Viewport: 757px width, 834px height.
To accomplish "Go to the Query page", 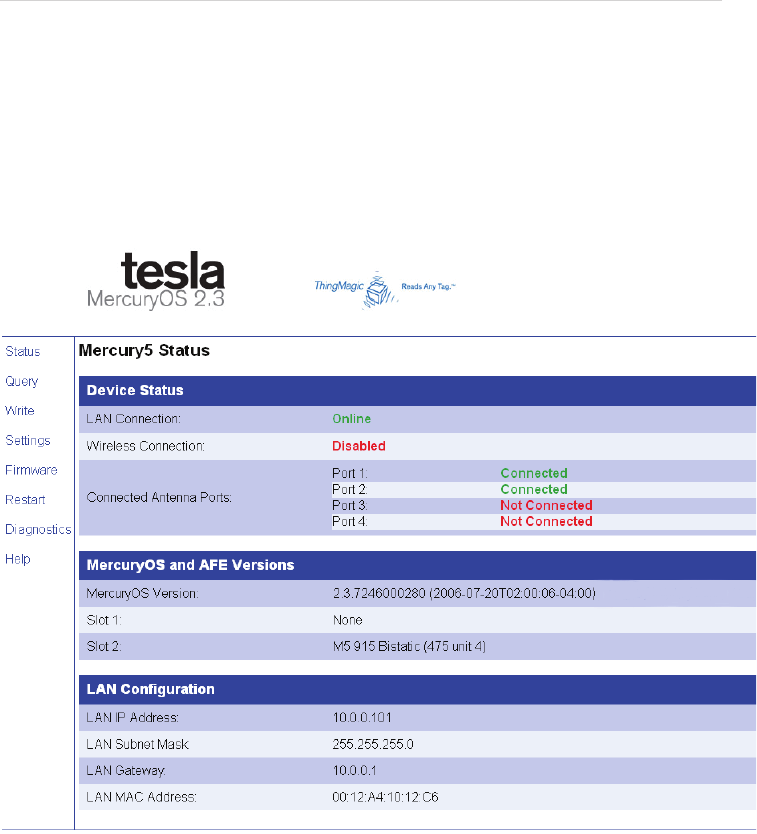I will pyautogui.click(x=22, y=381).
